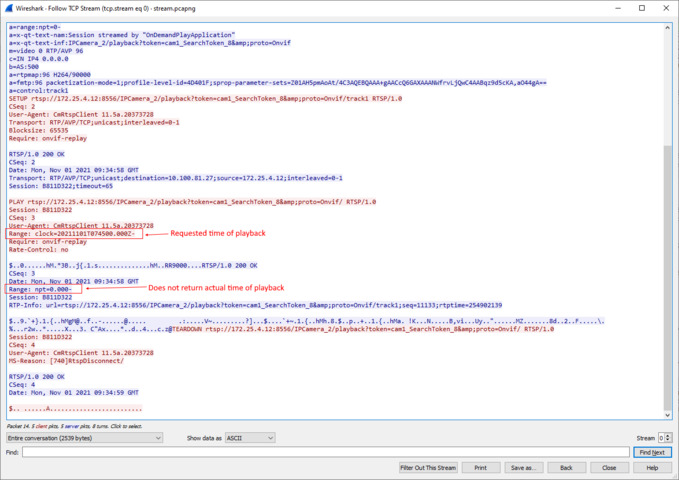Click the Save as… button
Viewport: 679px width, 480px height.
tap(523, 467)
